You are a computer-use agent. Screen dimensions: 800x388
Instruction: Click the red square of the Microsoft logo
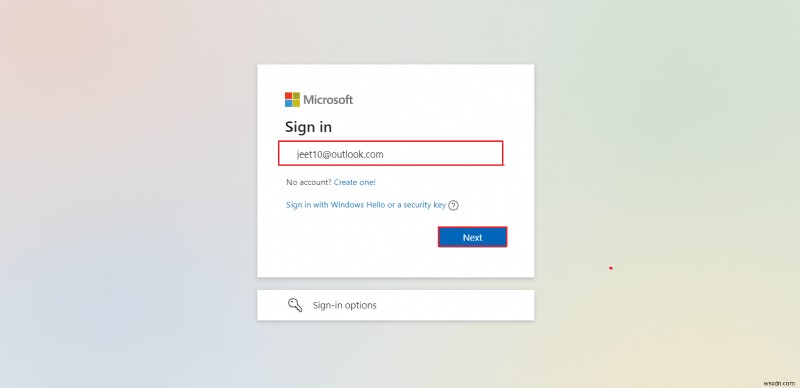288,95
